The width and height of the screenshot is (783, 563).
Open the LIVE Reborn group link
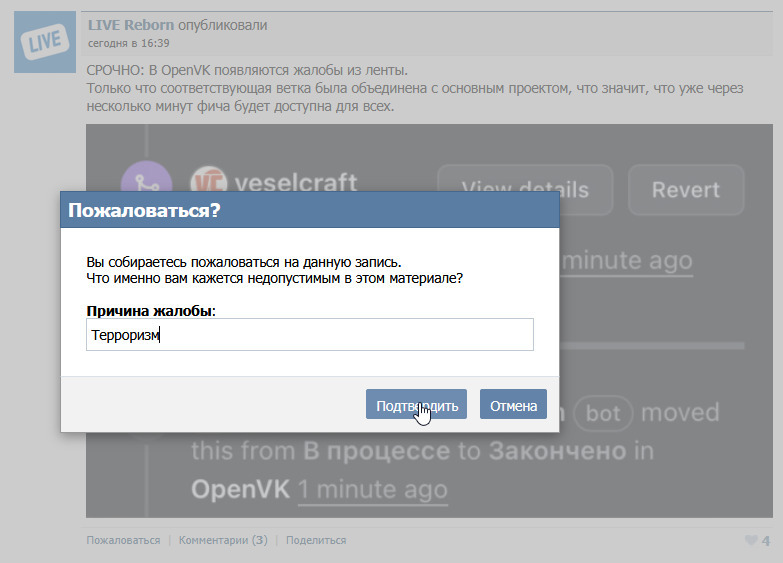131,25
